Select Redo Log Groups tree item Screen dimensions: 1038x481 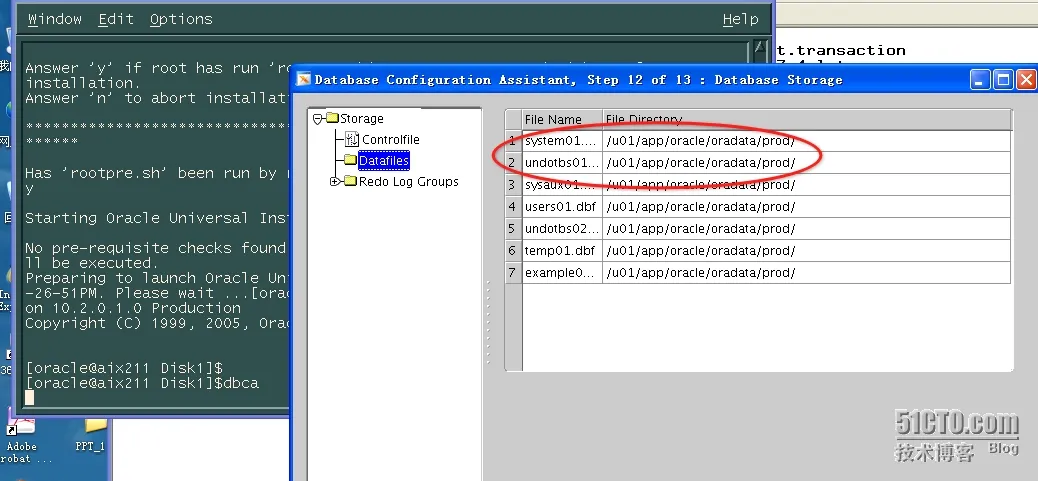[x=408, y=181]
